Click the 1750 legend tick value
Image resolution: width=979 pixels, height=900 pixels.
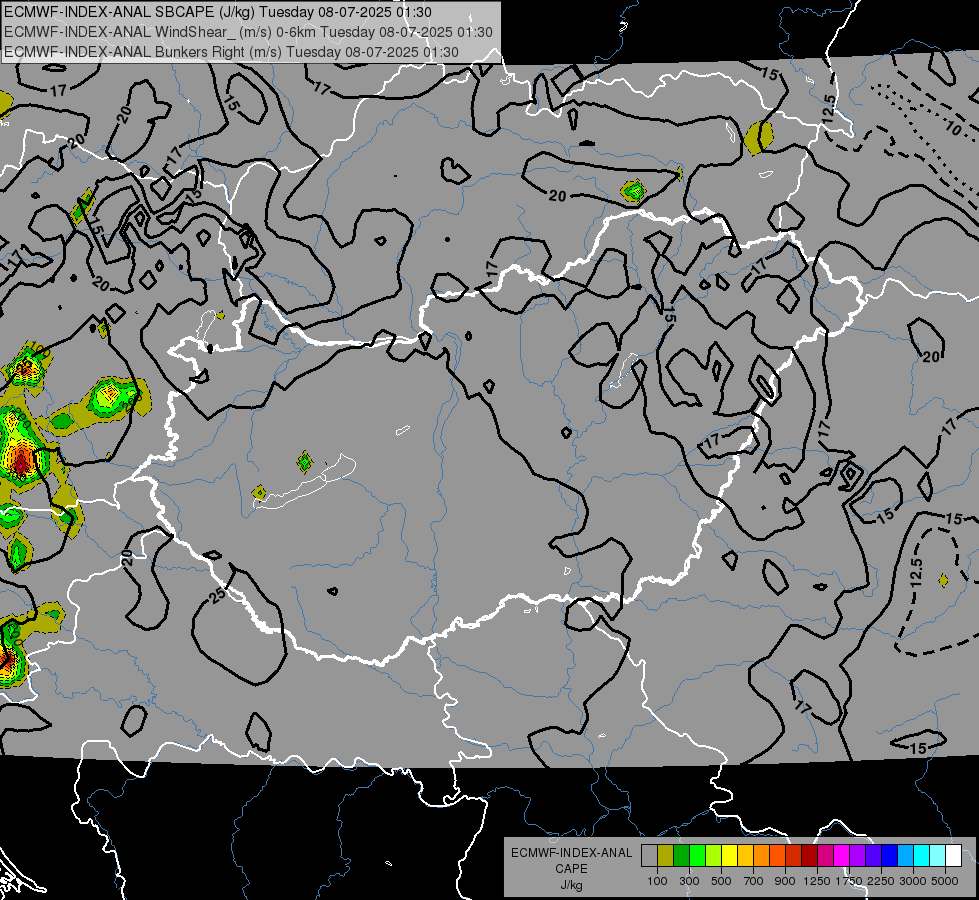[x=849, y=881]
